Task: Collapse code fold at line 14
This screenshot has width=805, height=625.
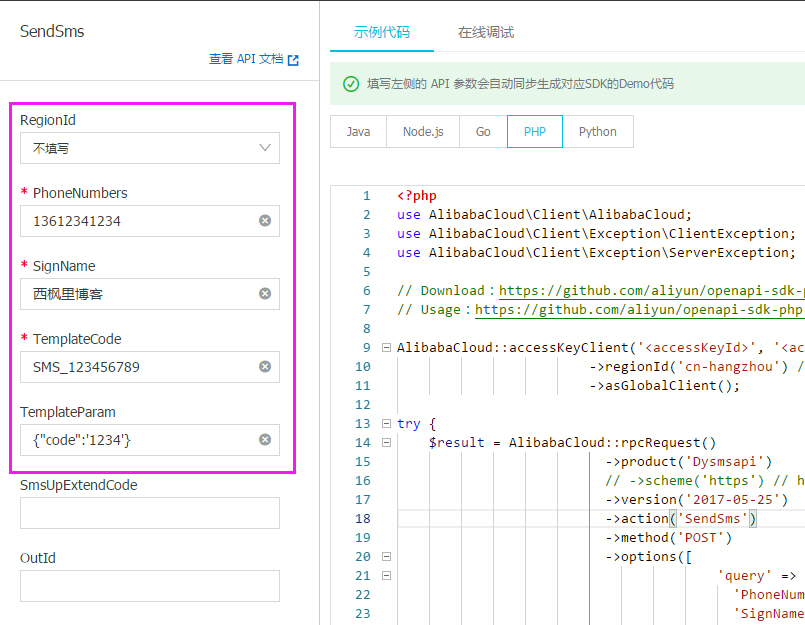Action: pos(387,443)
